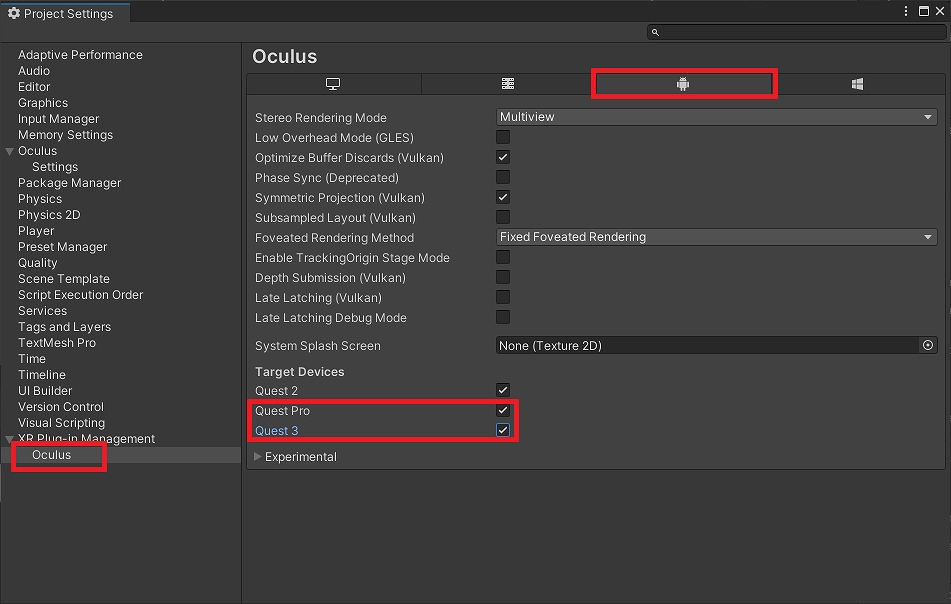The width and height of the screenshot is (951, 604).
Task: Open the Editor settings
Action: [34, 87]
